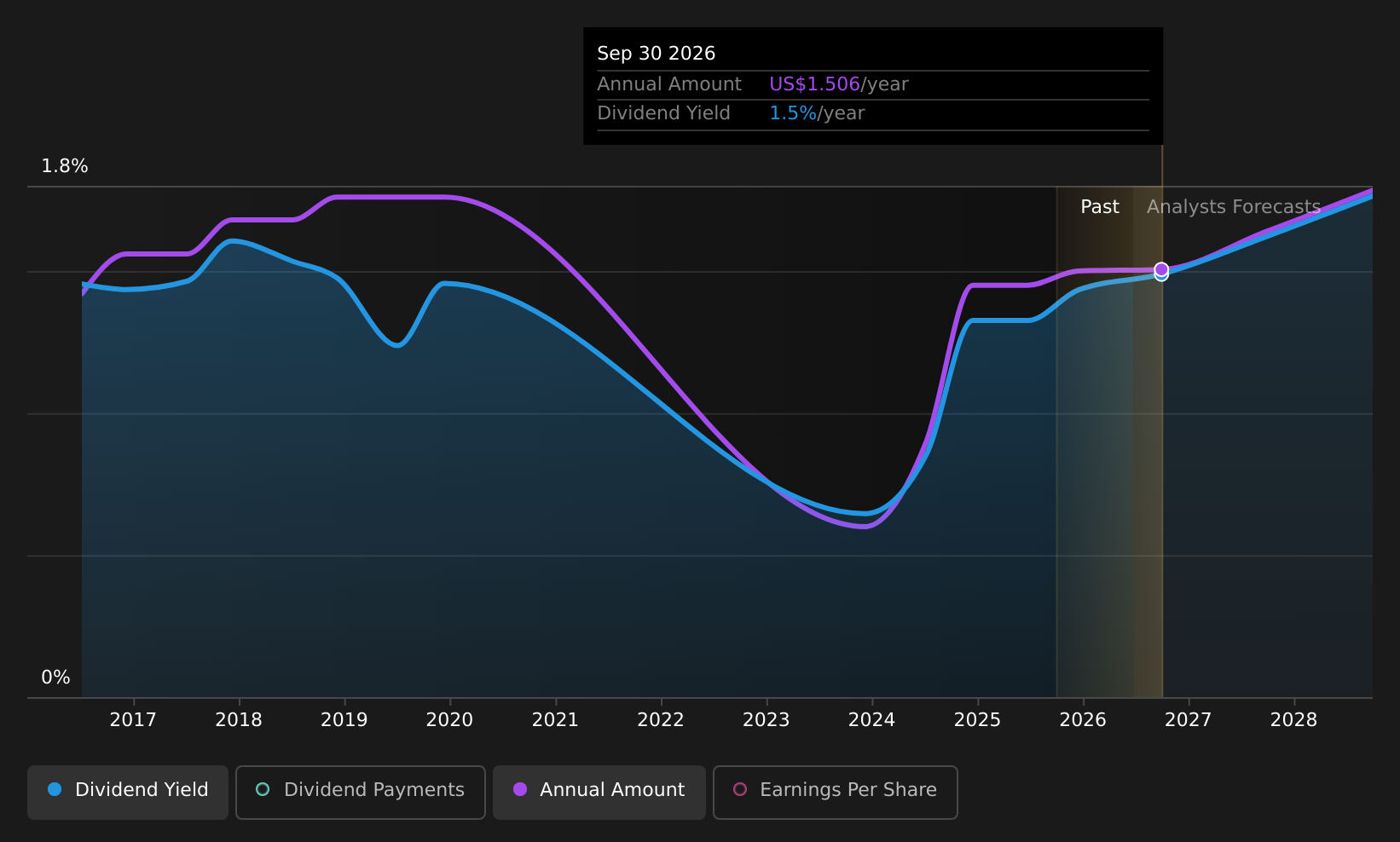Click the 1.8% y-axis label
The width and height of the screenshot is (1400, 842).
65,166
